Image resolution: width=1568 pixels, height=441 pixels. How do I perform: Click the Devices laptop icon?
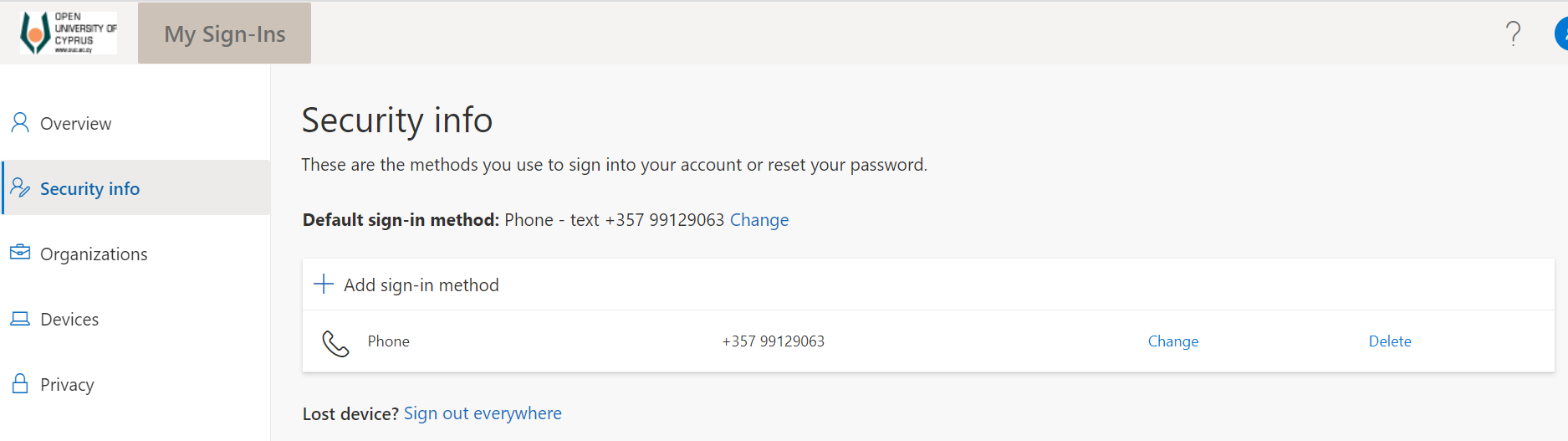tap(20, 319)
